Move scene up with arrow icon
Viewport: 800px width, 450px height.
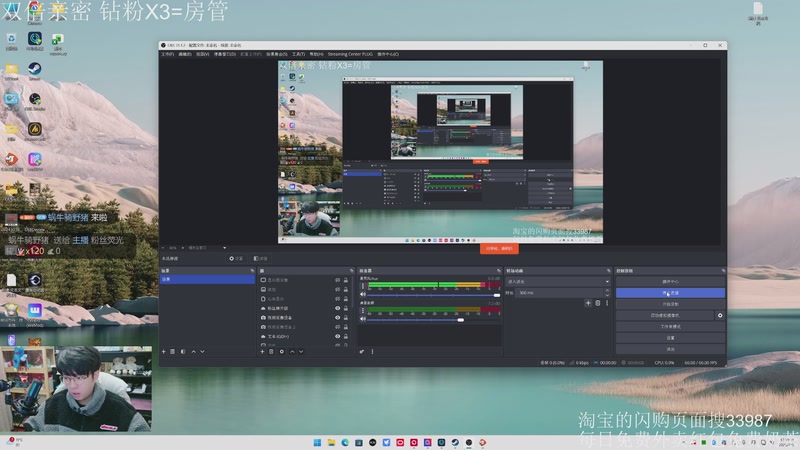click(x=193, y=352)
